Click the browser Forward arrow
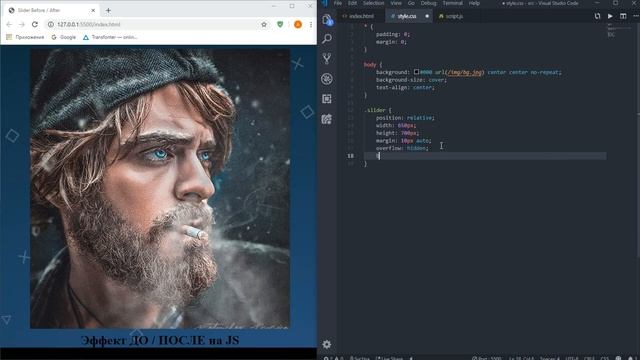The height and width of the screenshot is (360, 640). [22, 24]
